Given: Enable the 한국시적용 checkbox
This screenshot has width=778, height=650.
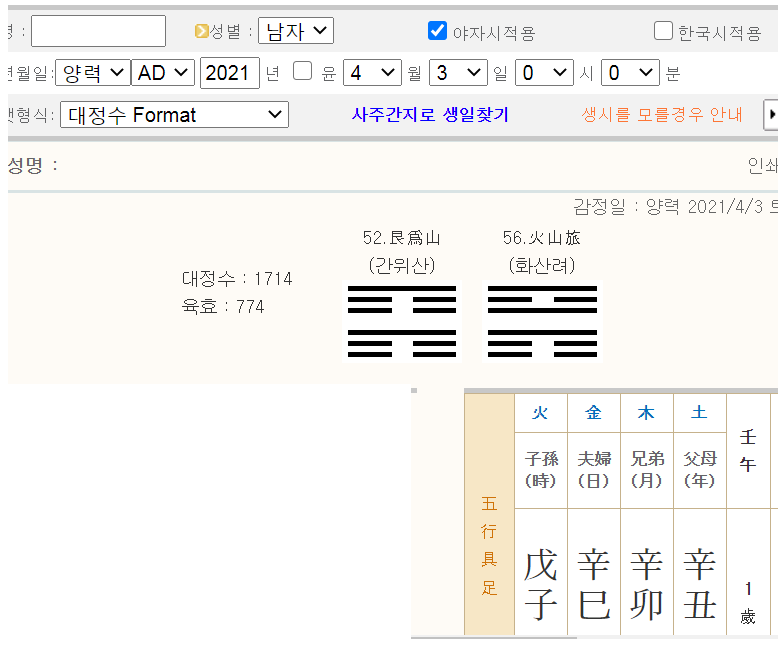Looking at the screenshot, I should [663, 31].
